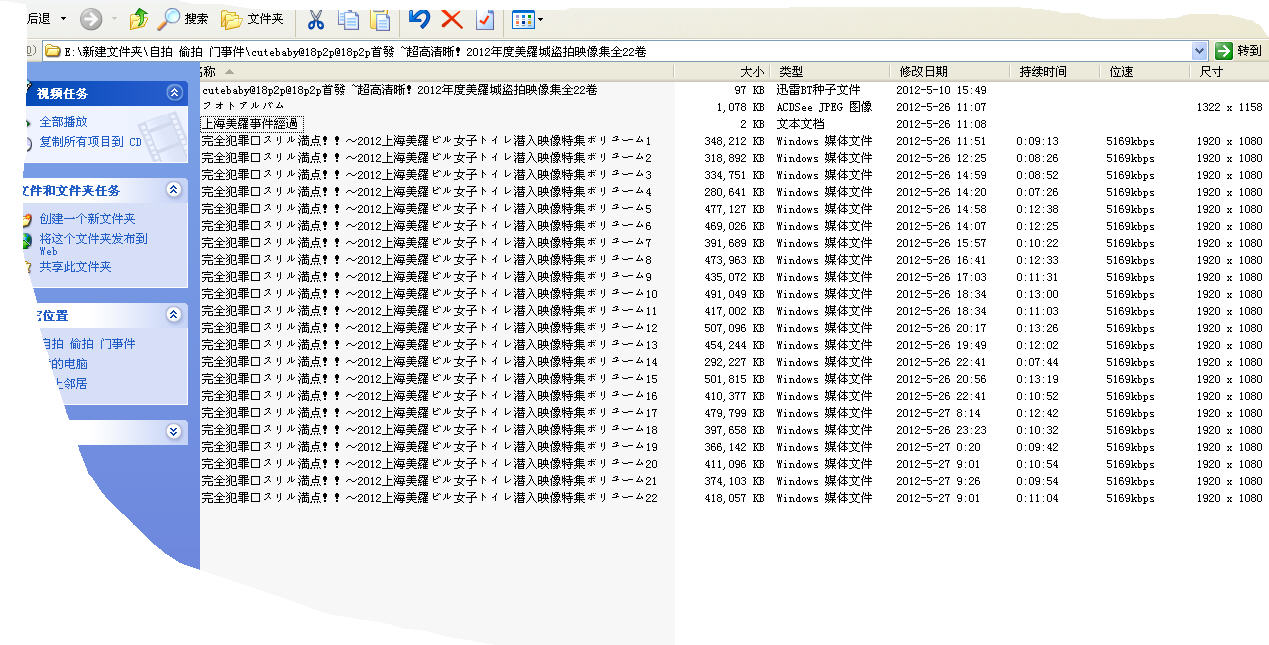Click the 转到 (Go) button

[1238, 51]
